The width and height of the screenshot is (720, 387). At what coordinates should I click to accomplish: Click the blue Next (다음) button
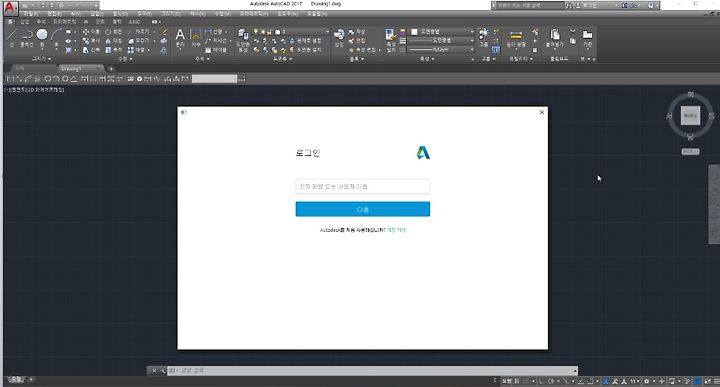point(363,209)
